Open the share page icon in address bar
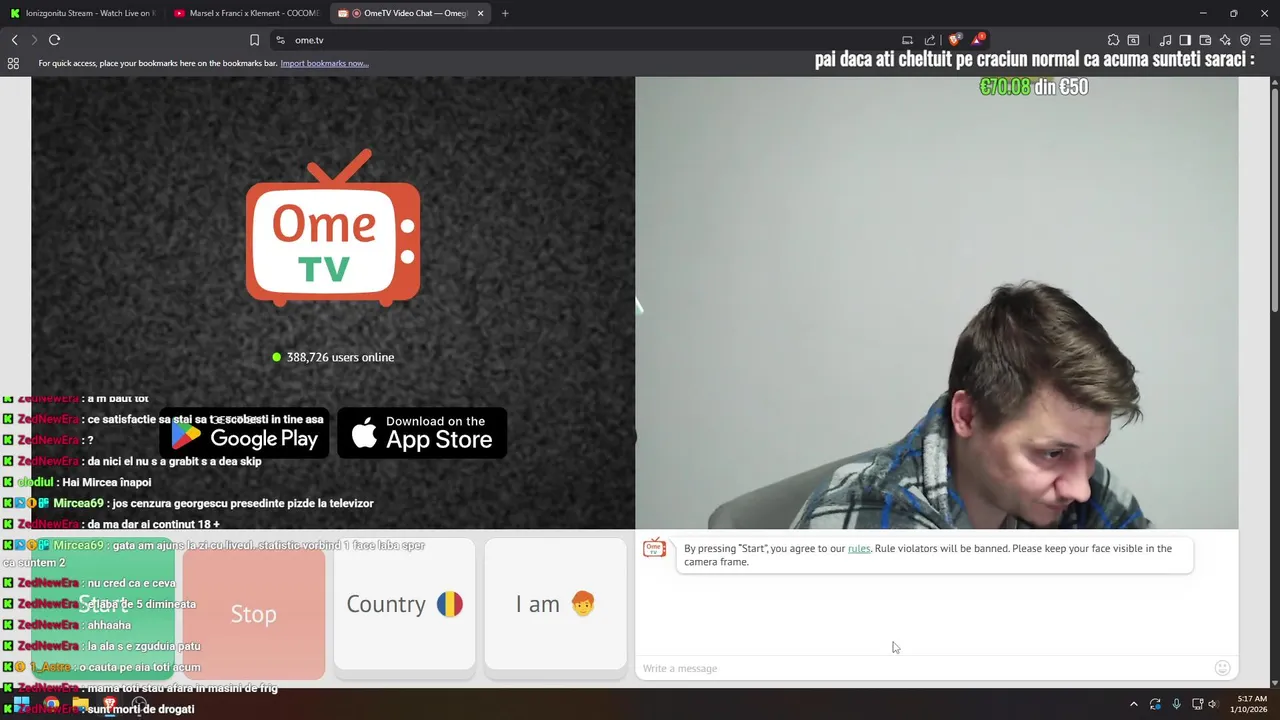Viewport: 1280px width, 720px height. tap(930, 40)
